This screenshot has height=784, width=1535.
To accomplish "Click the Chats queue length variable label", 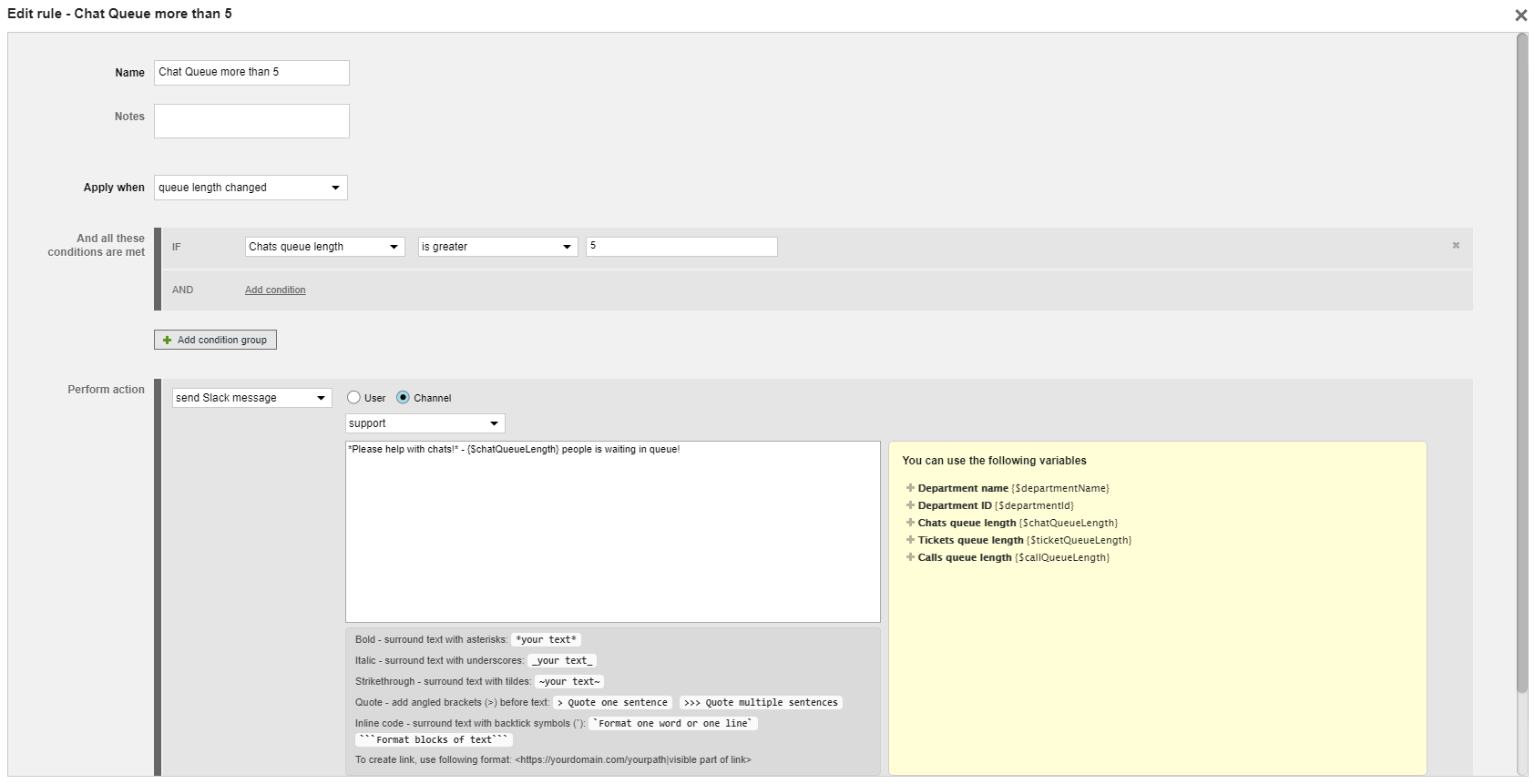I will [x=967, y=523].
